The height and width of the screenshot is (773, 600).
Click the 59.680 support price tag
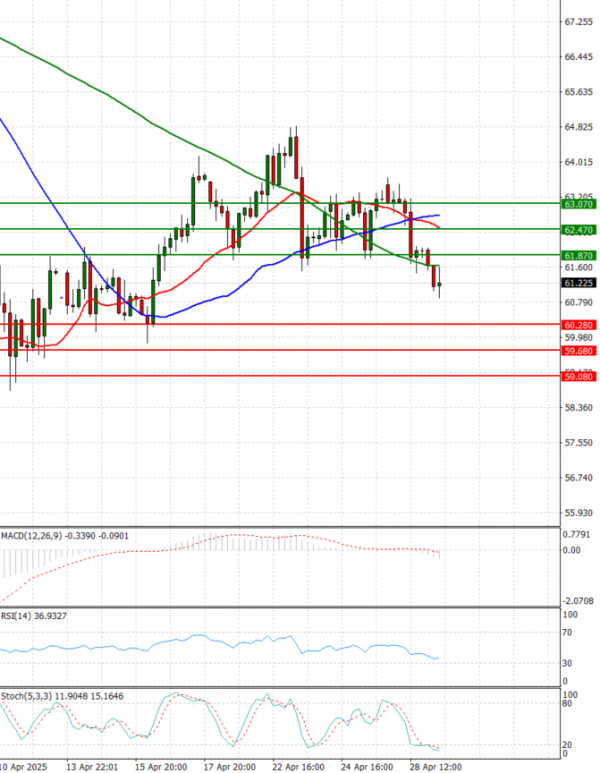click(x=579, y=351)
